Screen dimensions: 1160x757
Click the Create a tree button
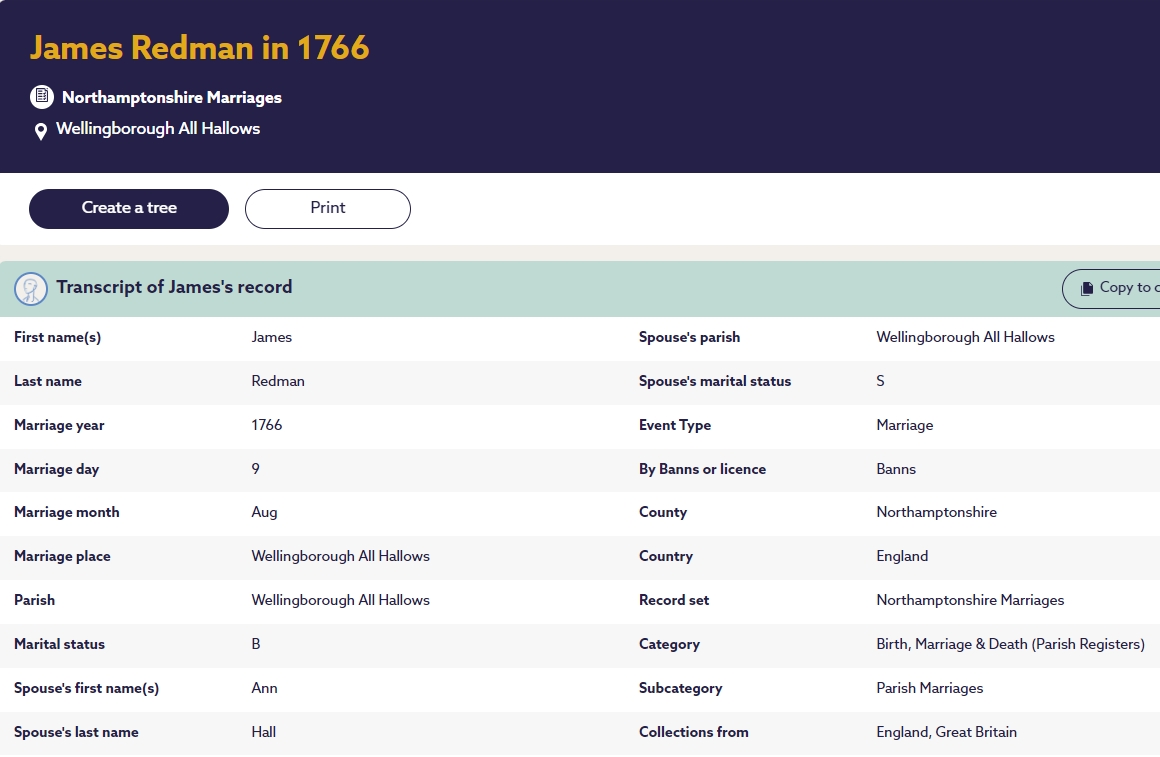[x=129, y=209]
